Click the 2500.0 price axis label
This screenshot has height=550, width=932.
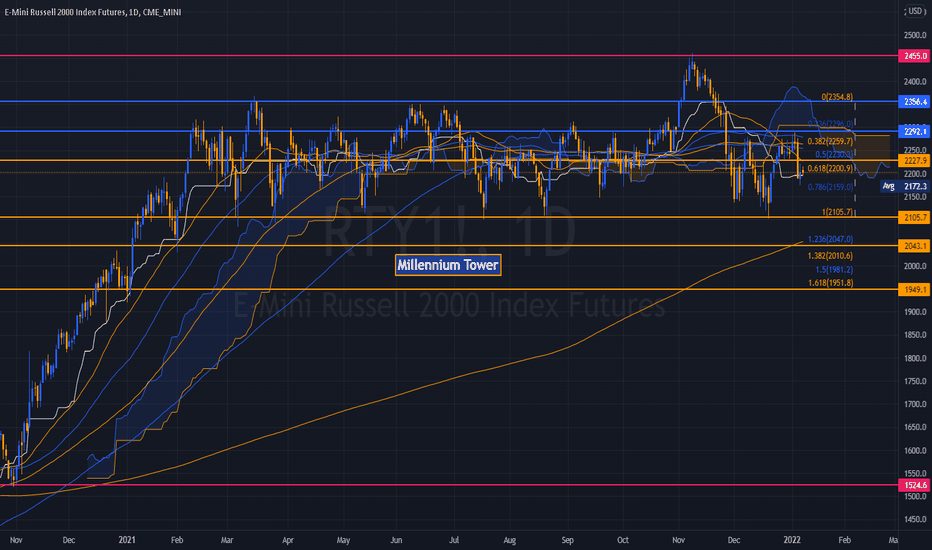pos(915,36)
